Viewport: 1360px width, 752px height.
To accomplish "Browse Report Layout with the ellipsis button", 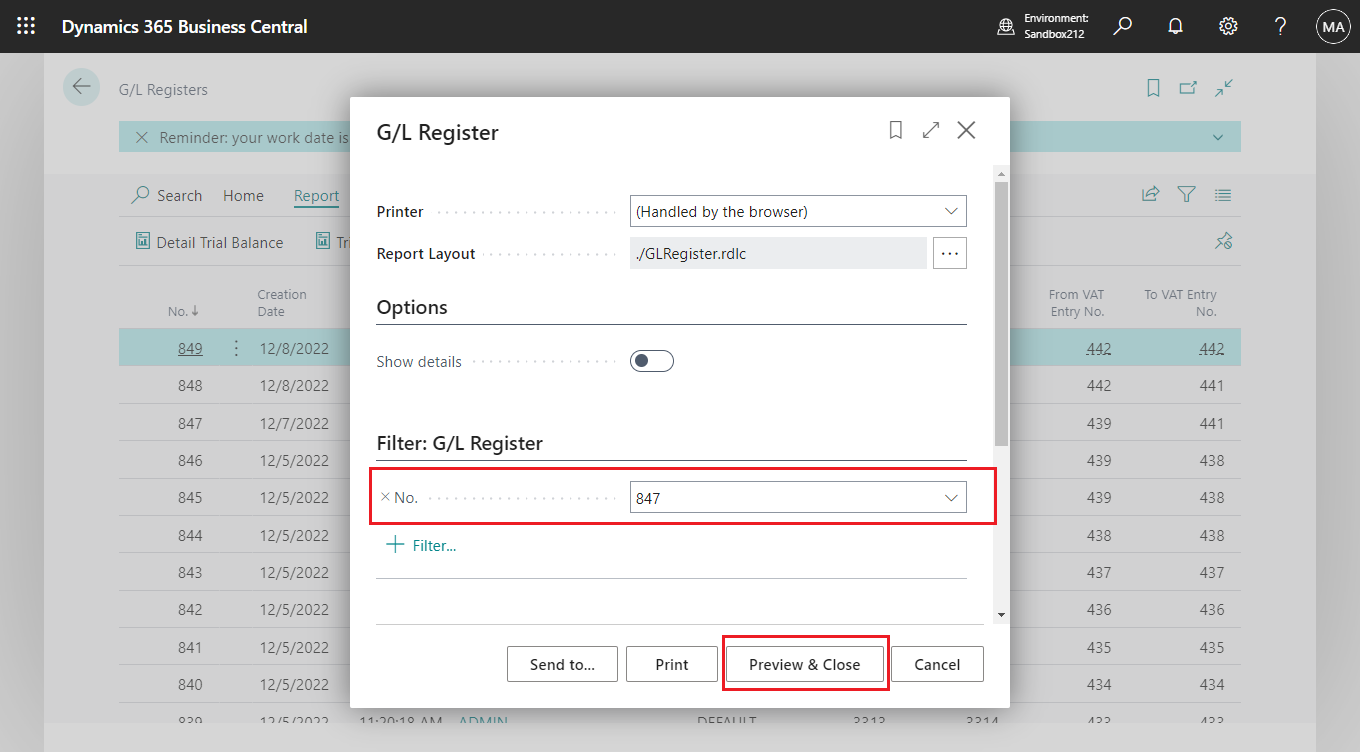I will click(x=949, y=253).
